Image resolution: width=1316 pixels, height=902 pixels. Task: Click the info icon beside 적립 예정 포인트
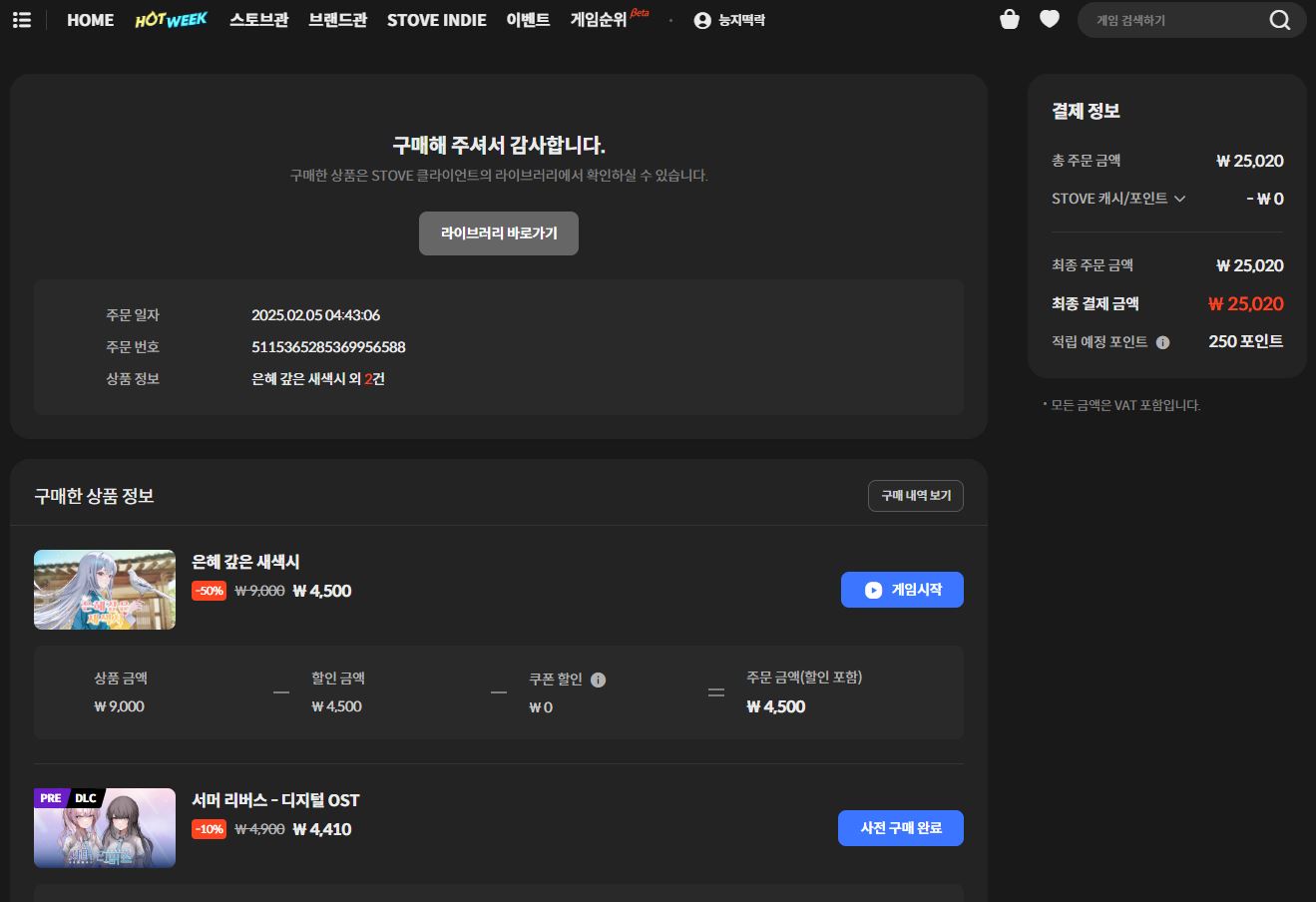pyautogui.click(x=1163, y=341)
